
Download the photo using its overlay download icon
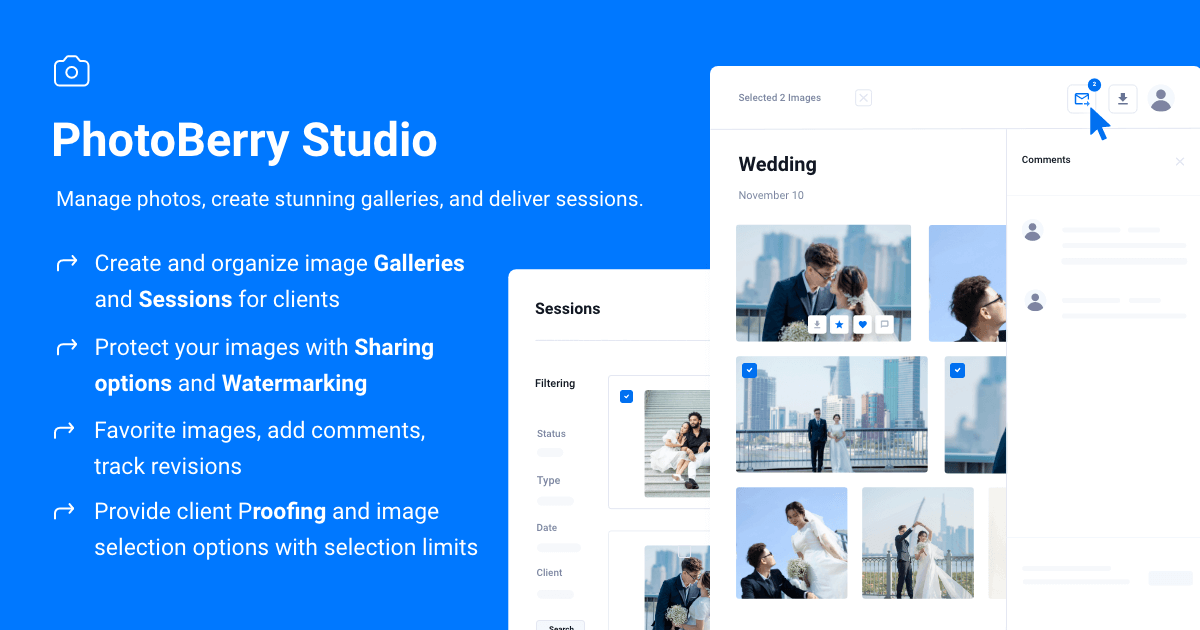[817, 324]
